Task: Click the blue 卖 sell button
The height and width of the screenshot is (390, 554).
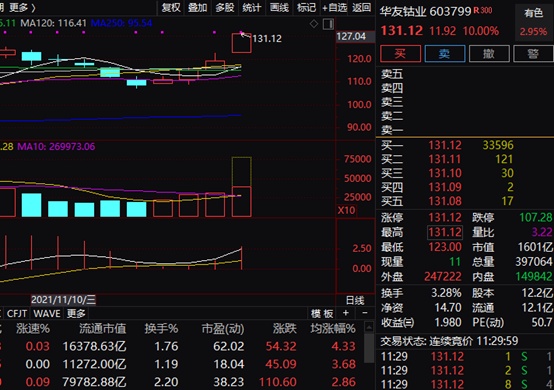Action: tap(444, 54)
